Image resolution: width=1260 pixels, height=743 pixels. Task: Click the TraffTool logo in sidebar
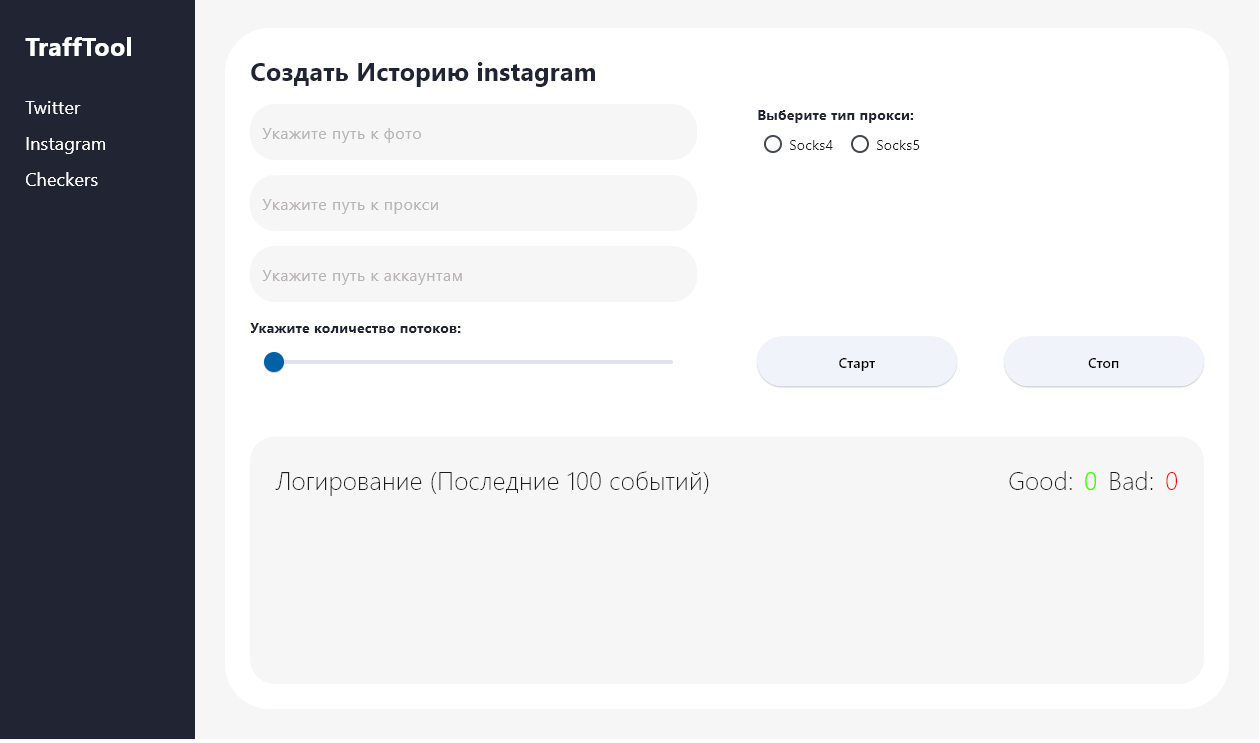pyautogui.click(x=78, y=47)
